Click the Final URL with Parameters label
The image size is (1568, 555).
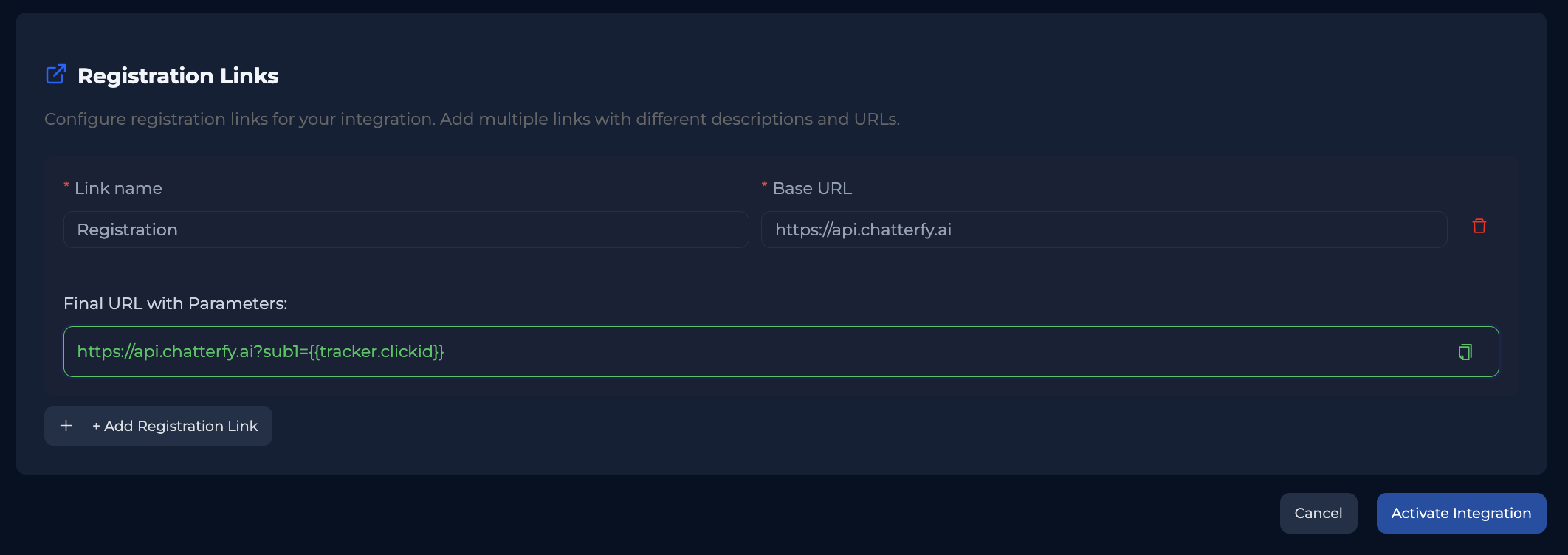point(175,303)
